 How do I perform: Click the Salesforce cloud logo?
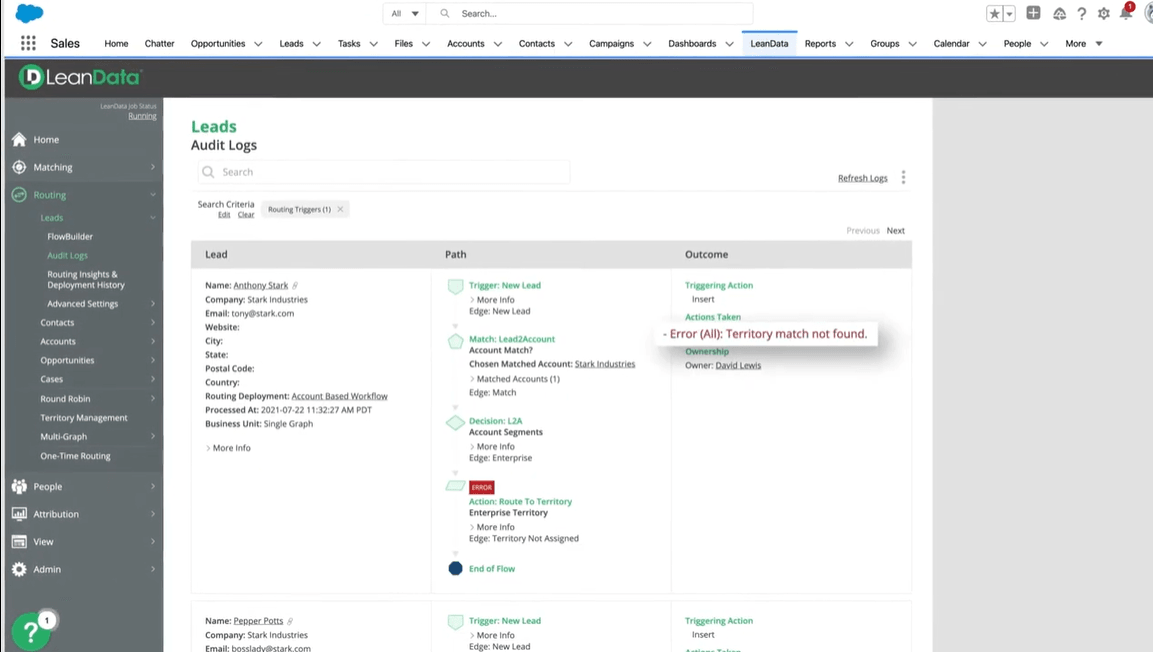click(x=29, y=13)
